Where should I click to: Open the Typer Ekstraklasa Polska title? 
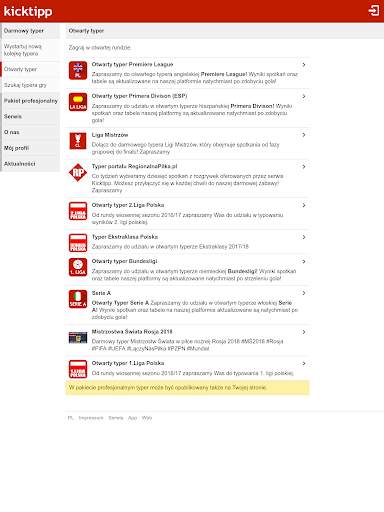click(125, 237)
